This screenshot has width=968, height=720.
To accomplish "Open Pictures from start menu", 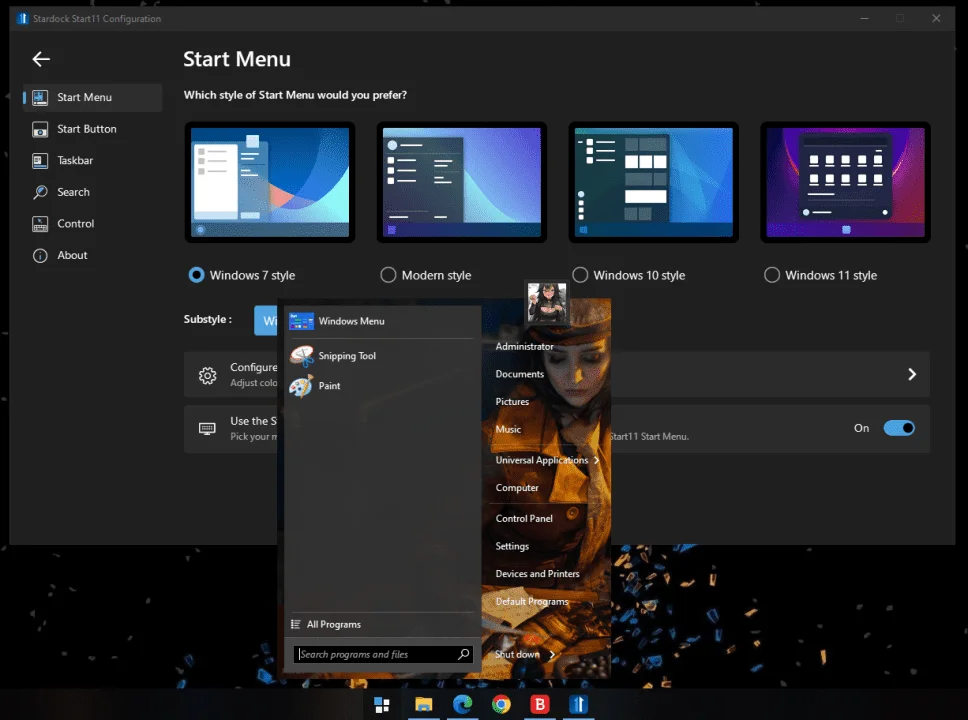I will (512, 401).
